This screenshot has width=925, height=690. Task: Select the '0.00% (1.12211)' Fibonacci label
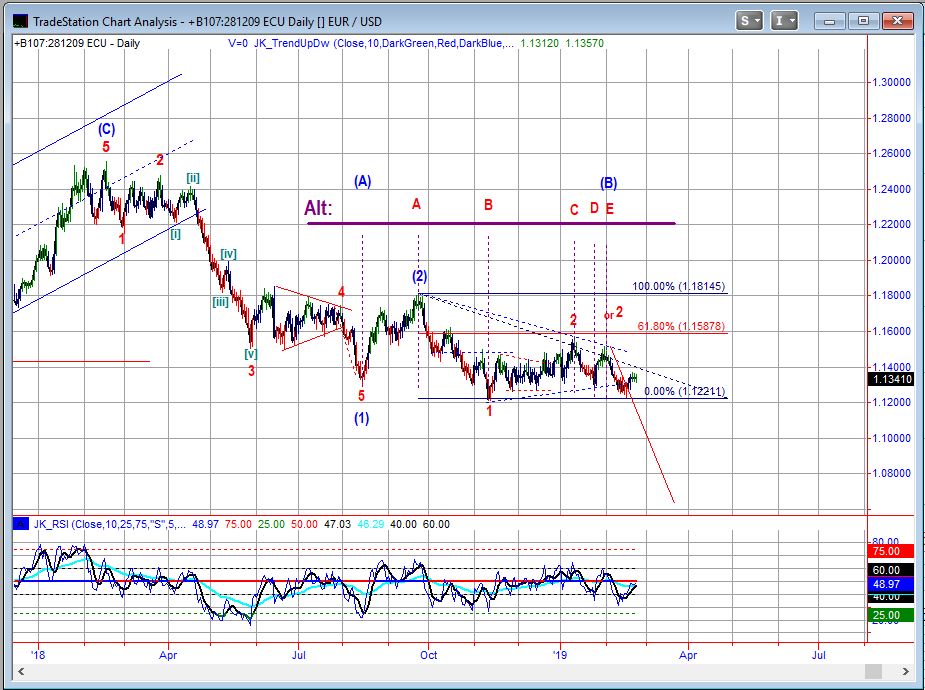click(684, 391)
